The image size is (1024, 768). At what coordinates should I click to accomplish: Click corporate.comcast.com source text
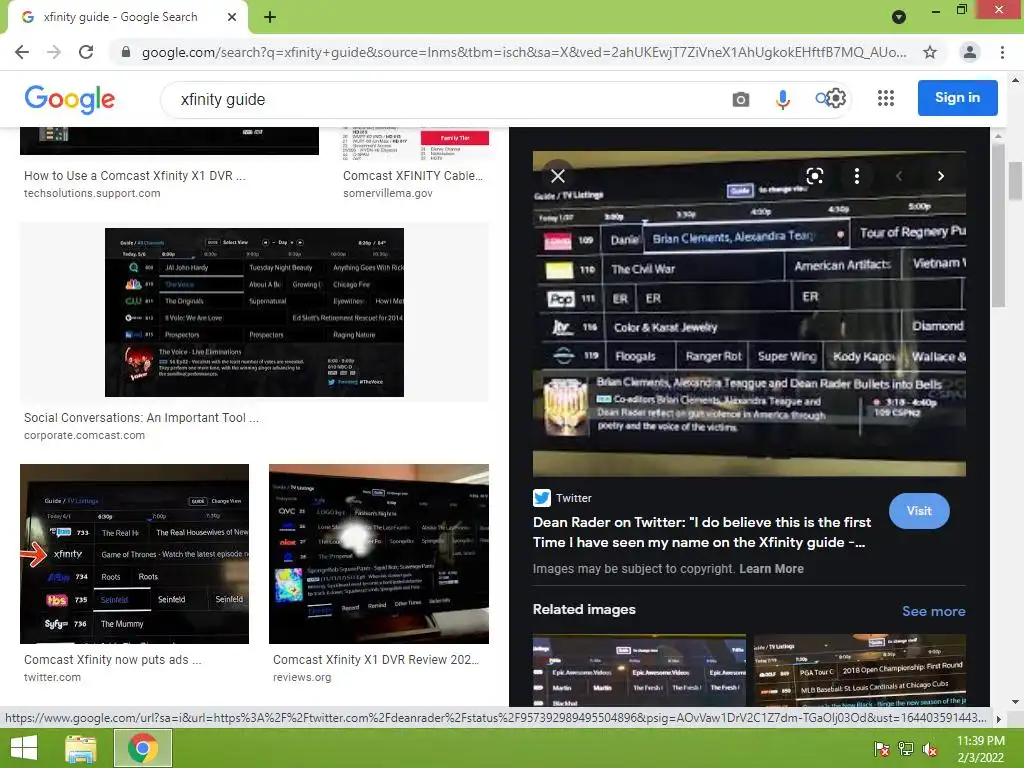click(84, 436)
